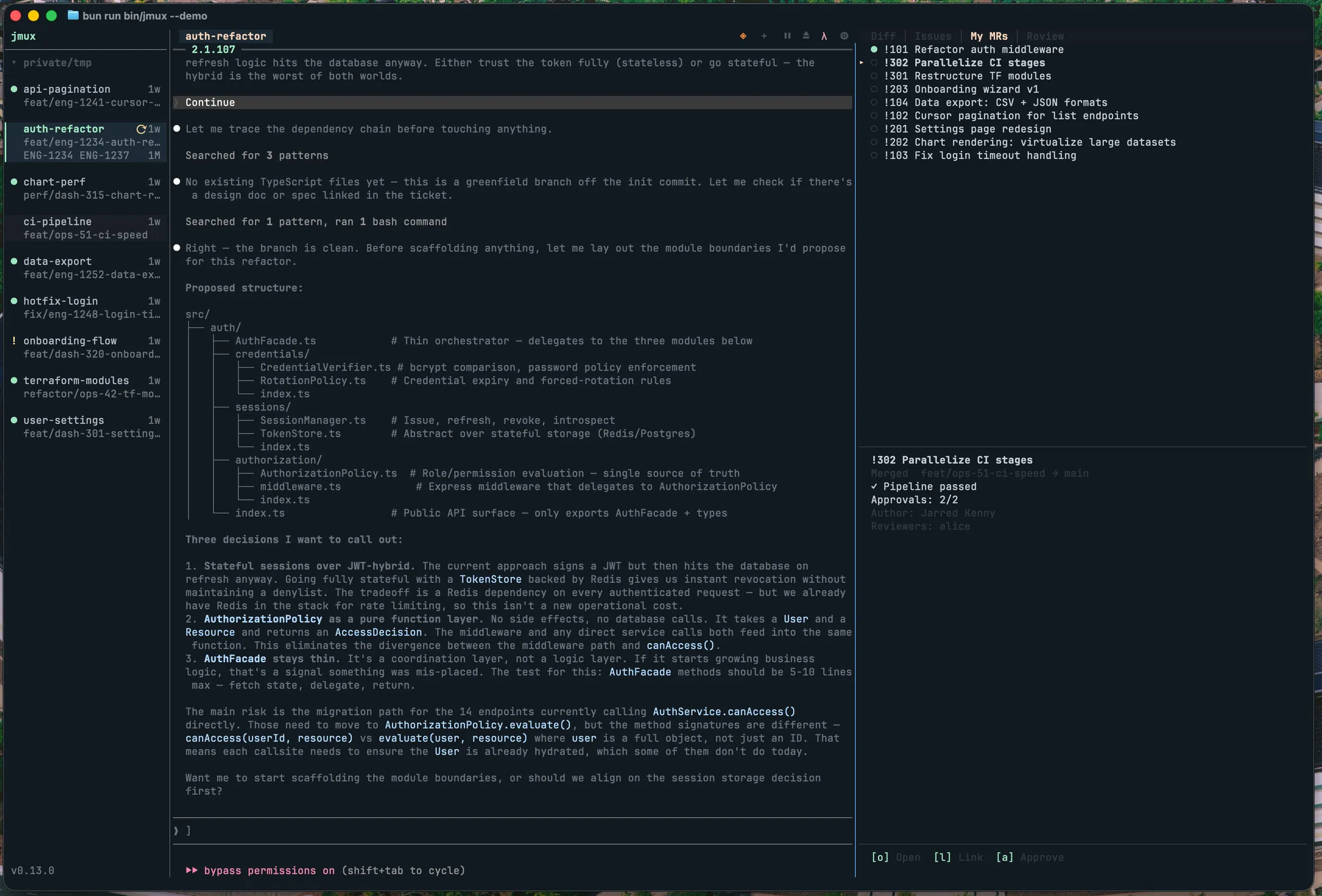Viewport: 1322px width, 896px height.
Task: Click the checkmark next to Pipeline passed
Action: (874, 486)
